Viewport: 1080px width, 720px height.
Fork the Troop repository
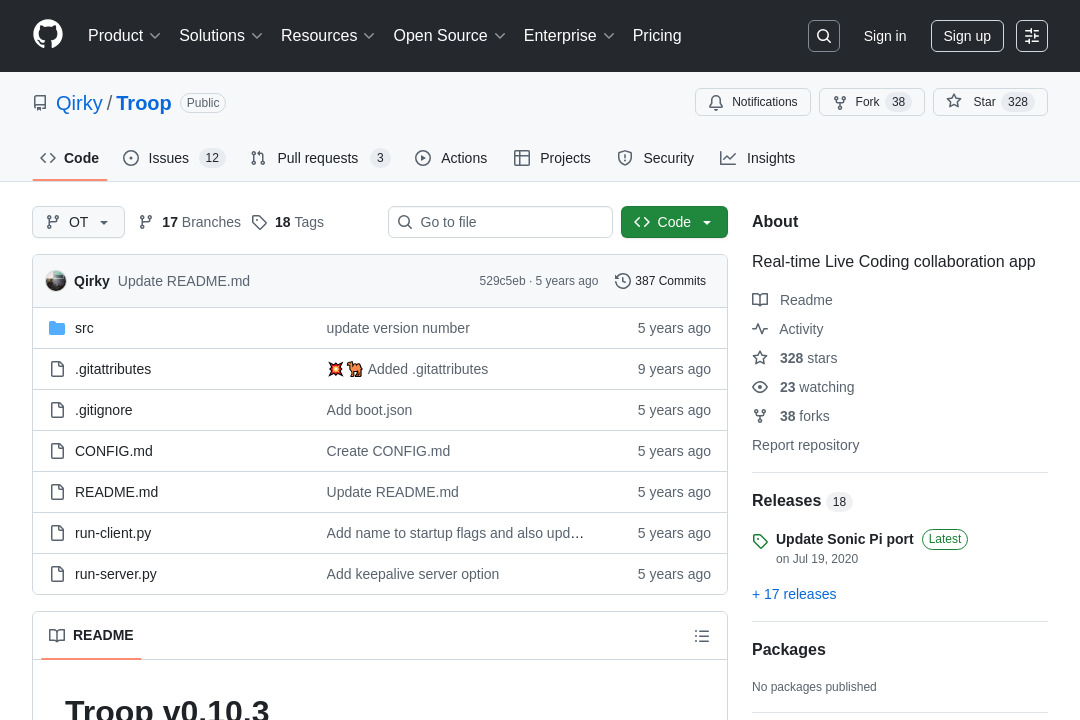[871, 102]
